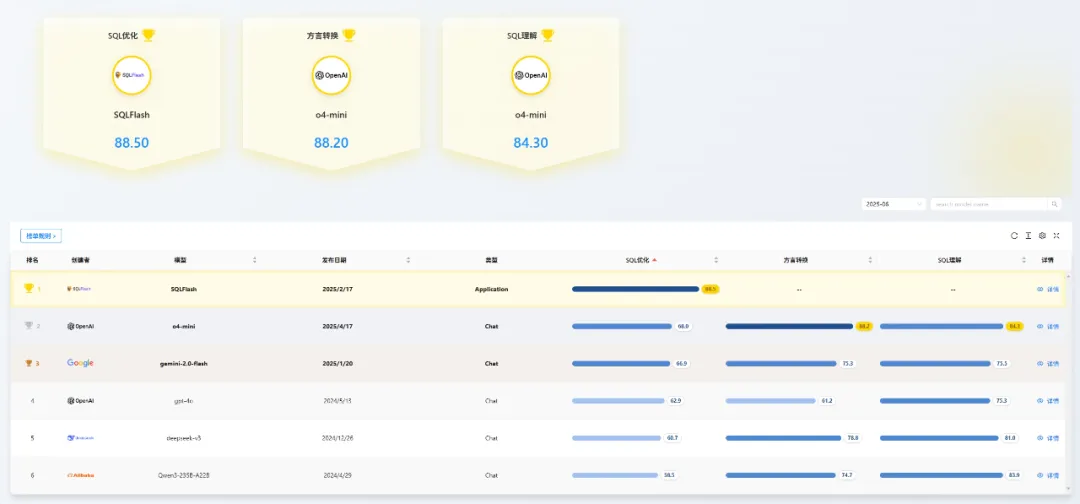Click the SQL理解 column header label
This screenshot has height=504, width=1080.
pyautogui.click(x=949, y=260)
